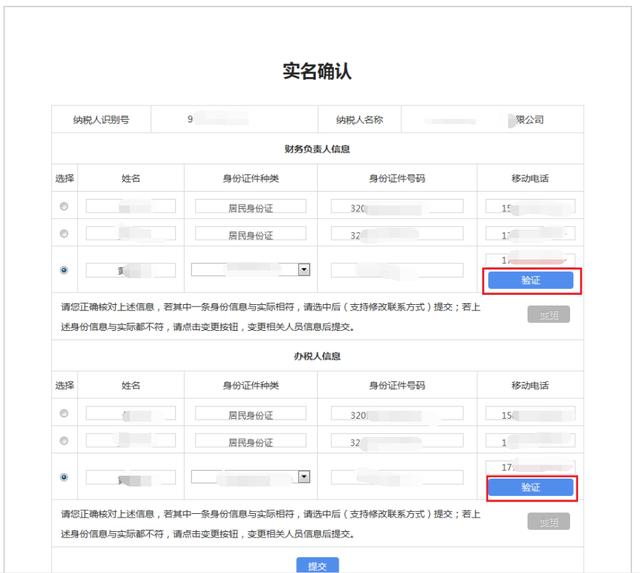Click name field in second 办税人 row
Screen dimensions: 640x573
pyautogui.click(x=131, y=440)
